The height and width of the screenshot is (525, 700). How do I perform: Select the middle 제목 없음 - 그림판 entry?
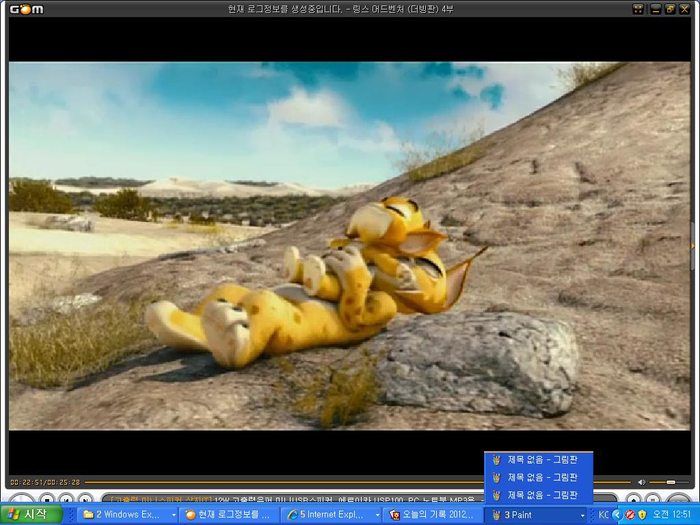tap(538, 477)
